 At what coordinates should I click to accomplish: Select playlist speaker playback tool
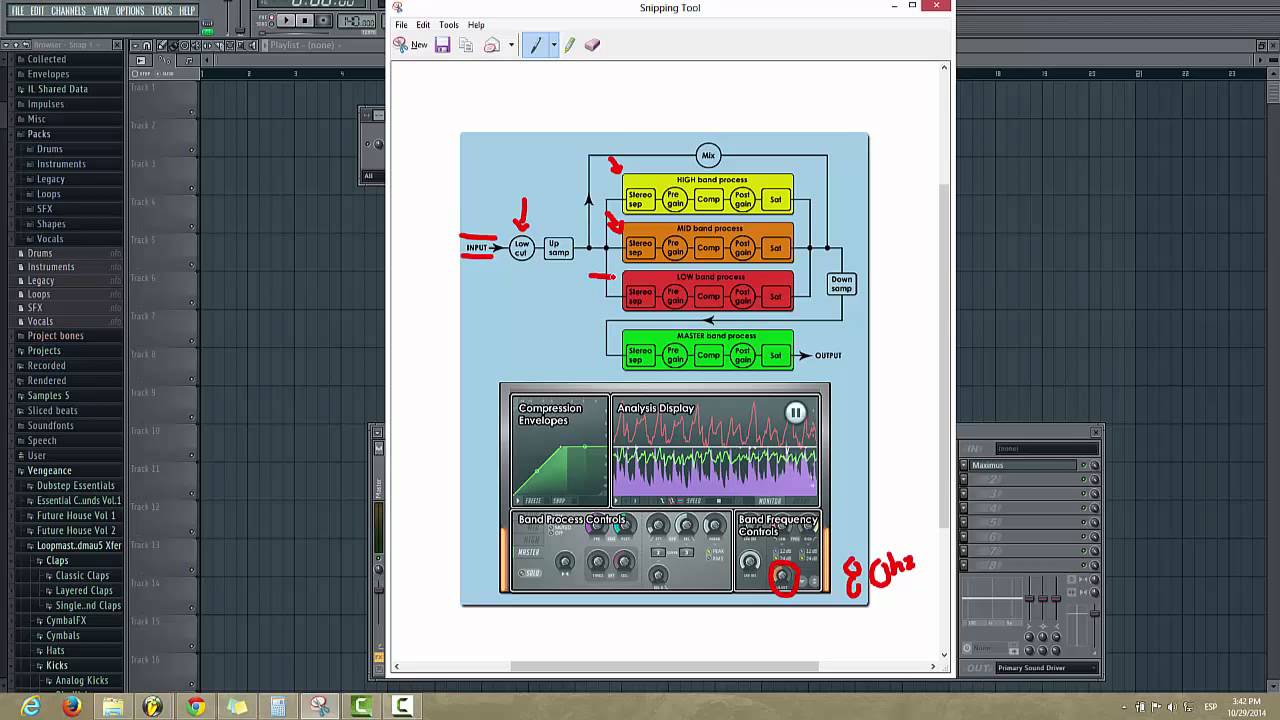click(x=252, y=46)
